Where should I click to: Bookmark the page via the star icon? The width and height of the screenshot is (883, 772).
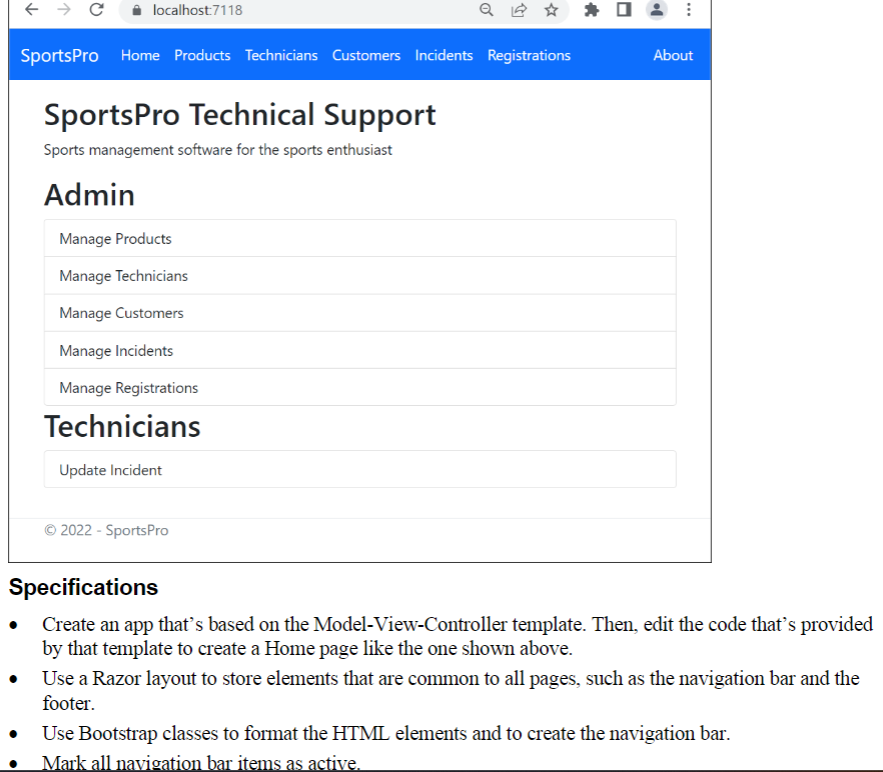(x=551, y=11)
